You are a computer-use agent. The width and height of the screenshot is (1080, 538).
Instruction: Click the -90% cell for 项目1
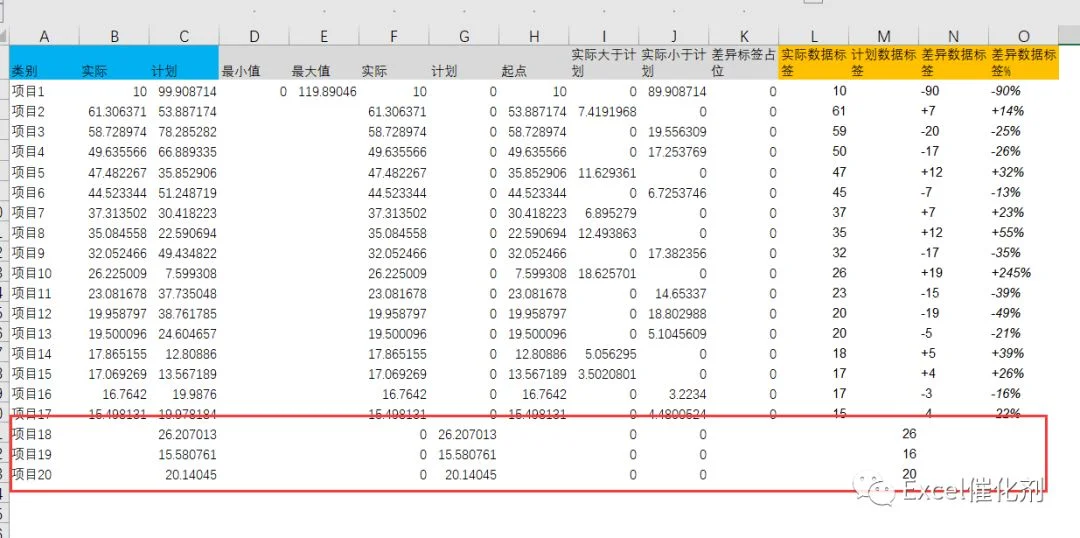pos(1024,91)
